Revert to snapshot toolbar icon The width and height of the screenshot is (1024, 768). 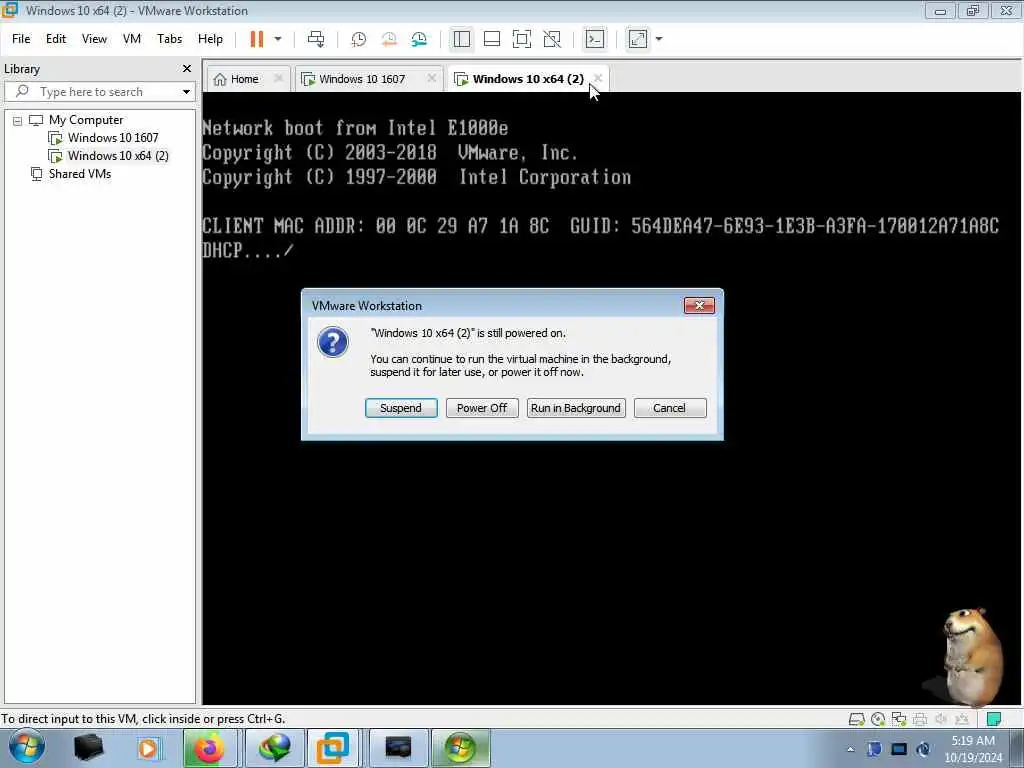(389, 39)
